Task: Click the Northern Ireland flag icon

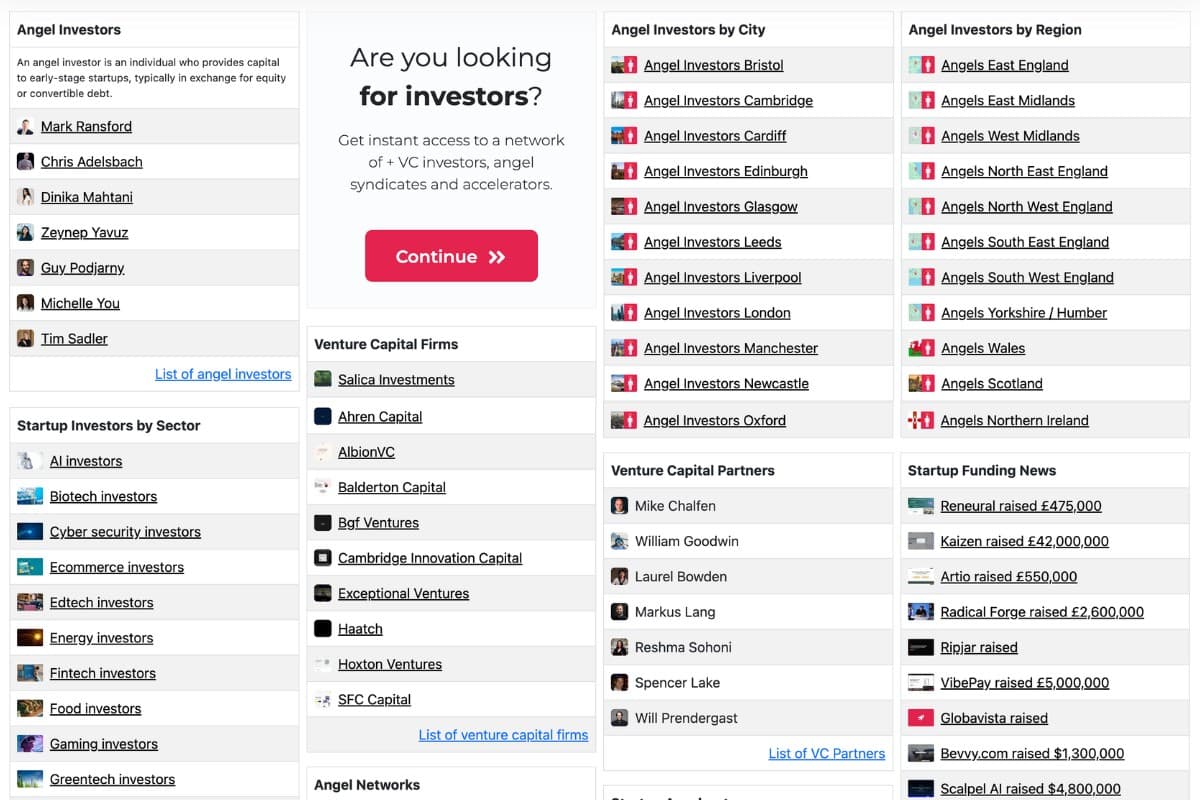Action: point(920,421)
